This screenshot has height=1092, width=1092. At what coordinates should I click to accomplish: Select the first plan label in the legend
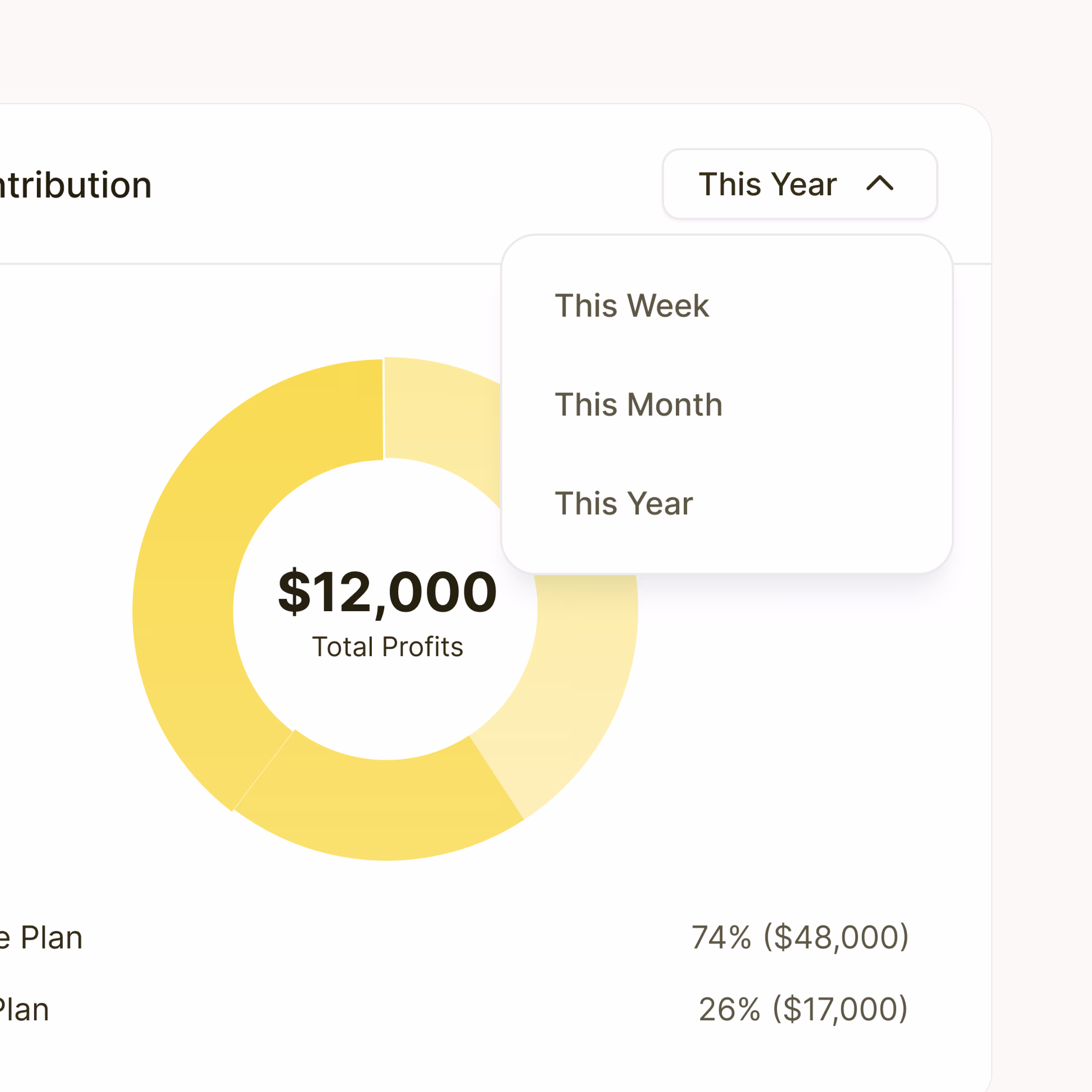pyautogui.click(x=42, y=938)
